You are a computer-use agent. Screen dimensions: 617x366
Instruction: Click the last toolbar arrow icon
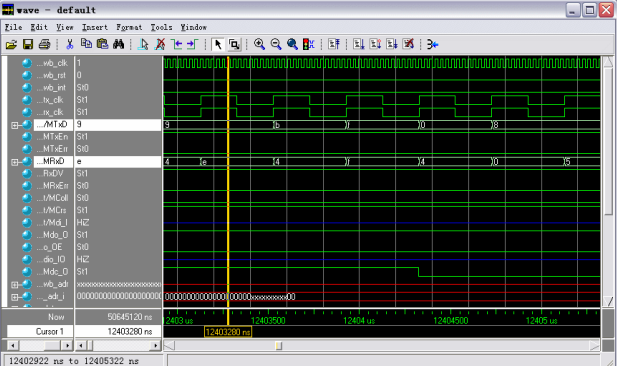click(x=432, y=44)
